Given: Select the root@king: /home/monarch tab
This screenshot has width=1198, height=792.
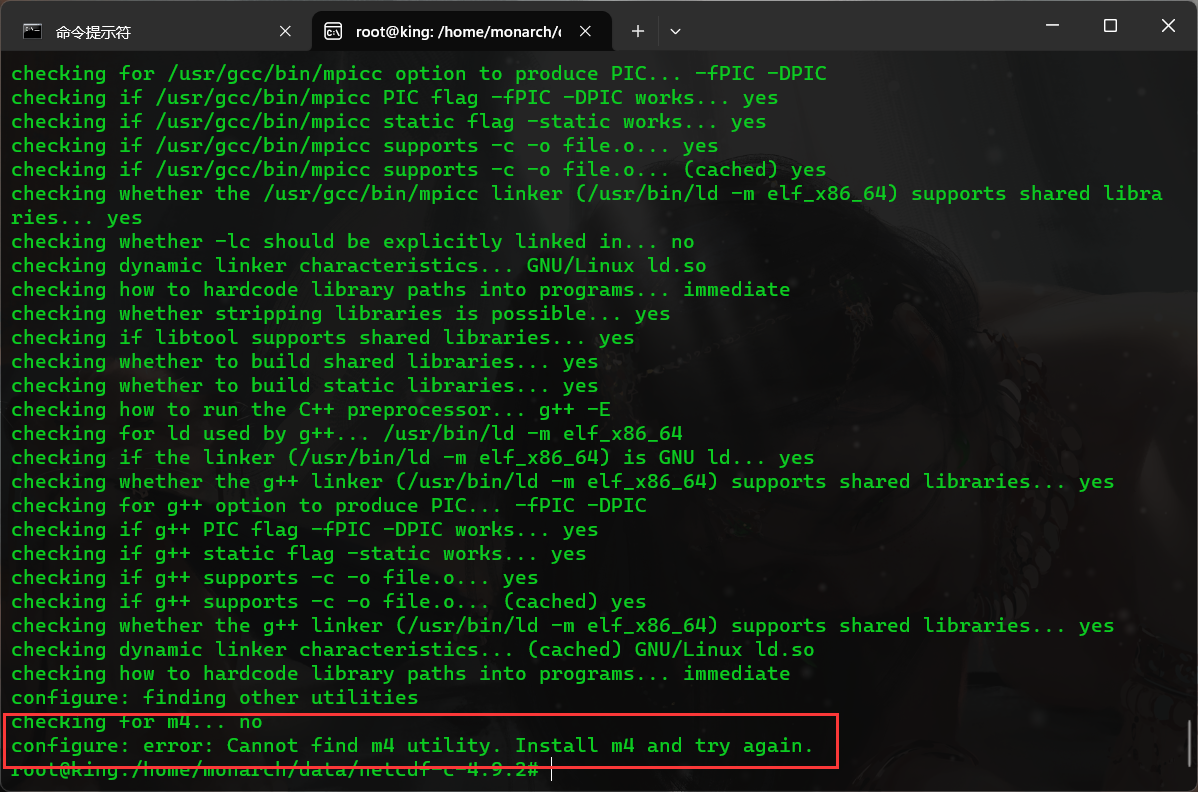Looking at the screenshot, I should [x=461, y=31].
